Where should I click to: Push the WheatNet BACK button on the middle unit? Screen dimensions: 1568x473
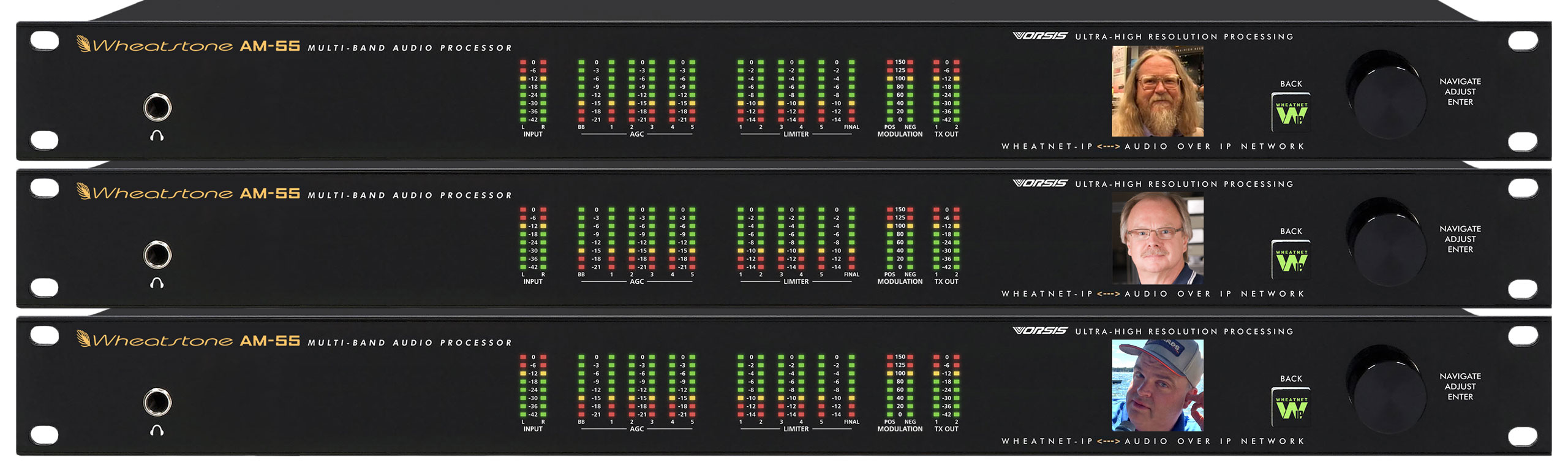click(1291, 260)
